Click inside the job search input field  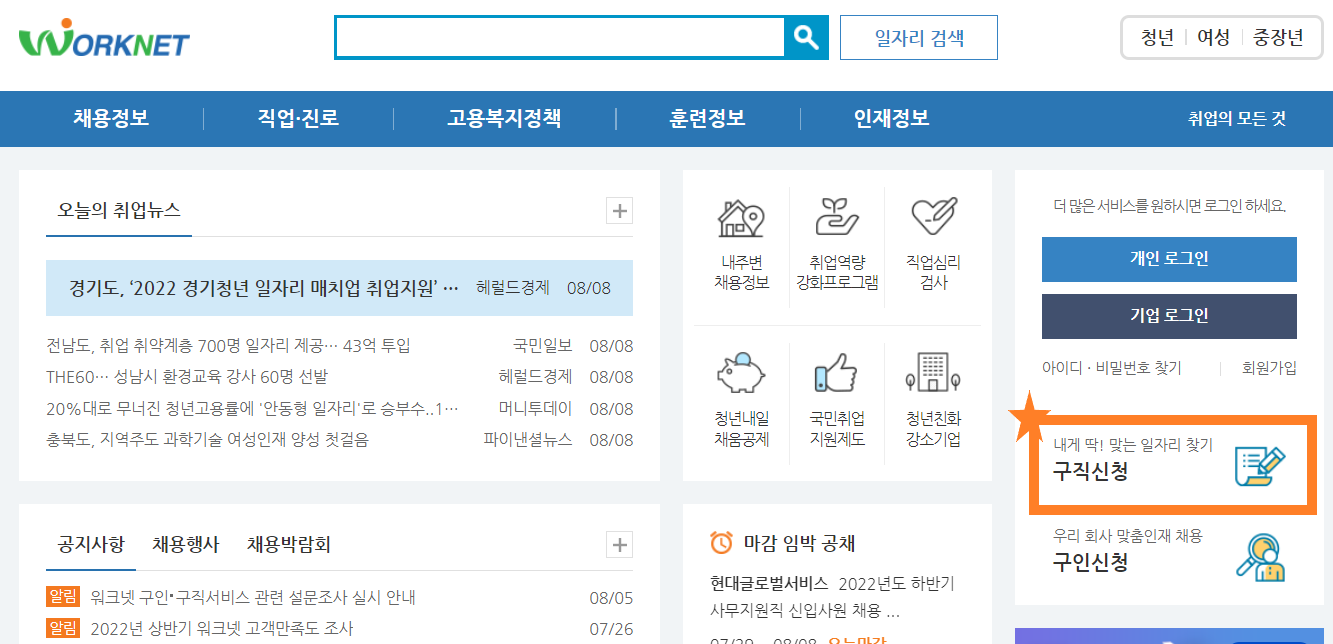(560, 38)
